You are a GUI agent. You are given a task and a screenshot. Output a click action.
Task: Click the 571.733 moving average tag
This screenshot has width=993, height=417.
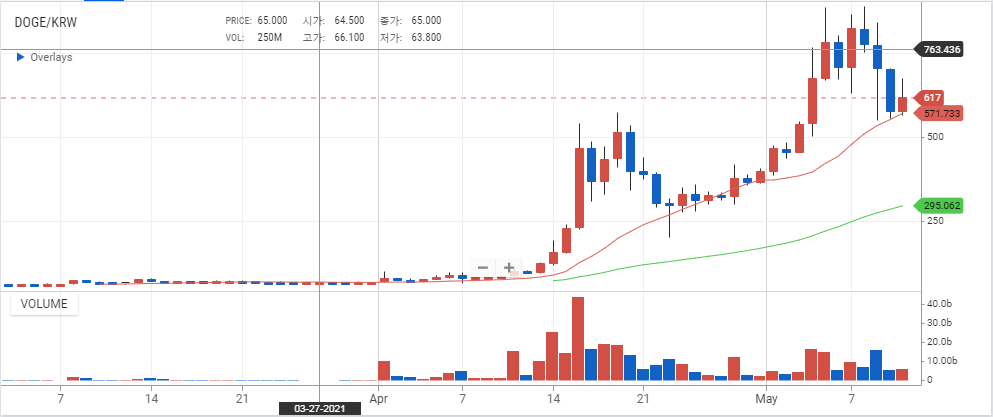941,114
